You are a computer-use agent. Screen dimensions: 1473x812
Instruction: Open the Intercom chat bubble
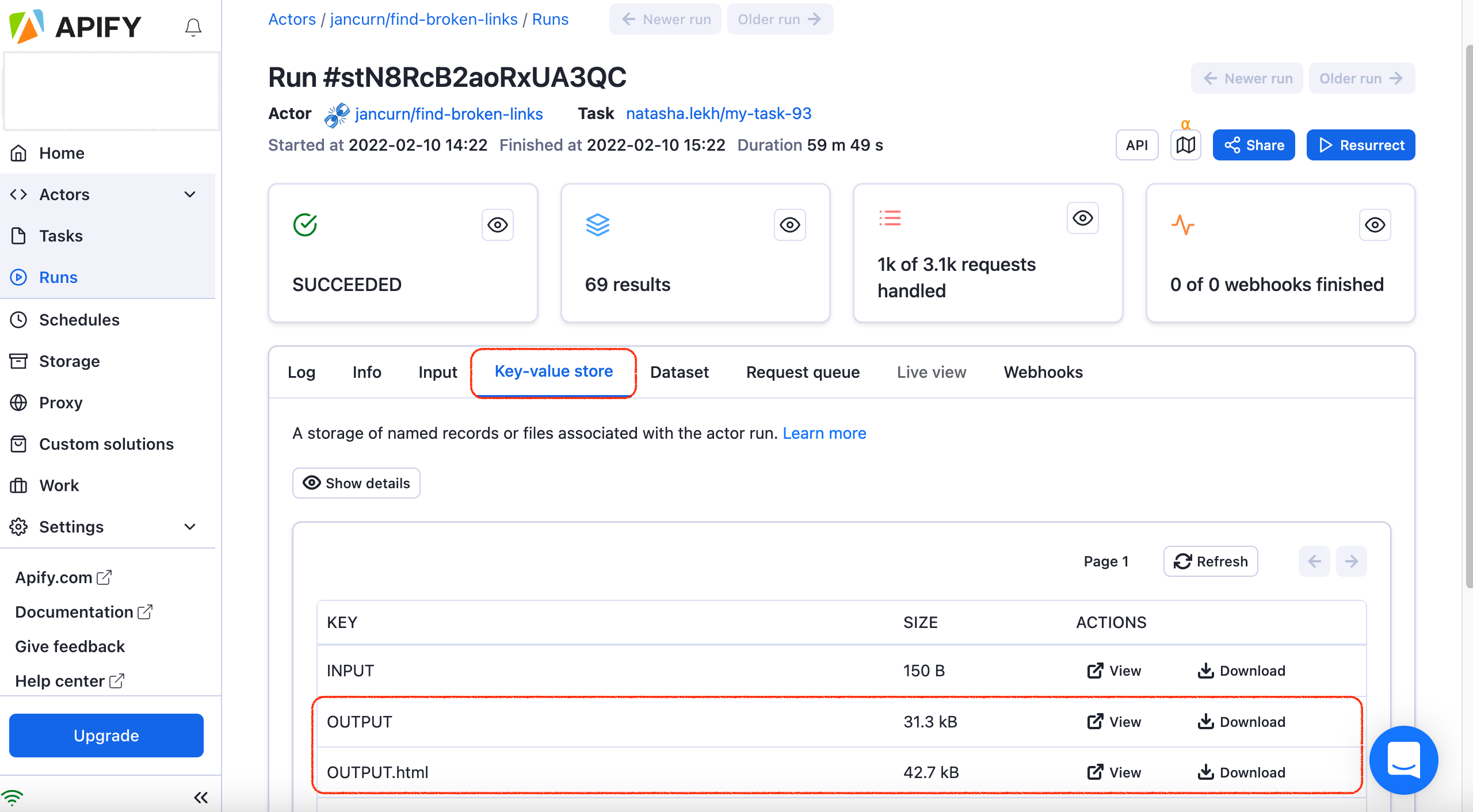pos(1403,760)
